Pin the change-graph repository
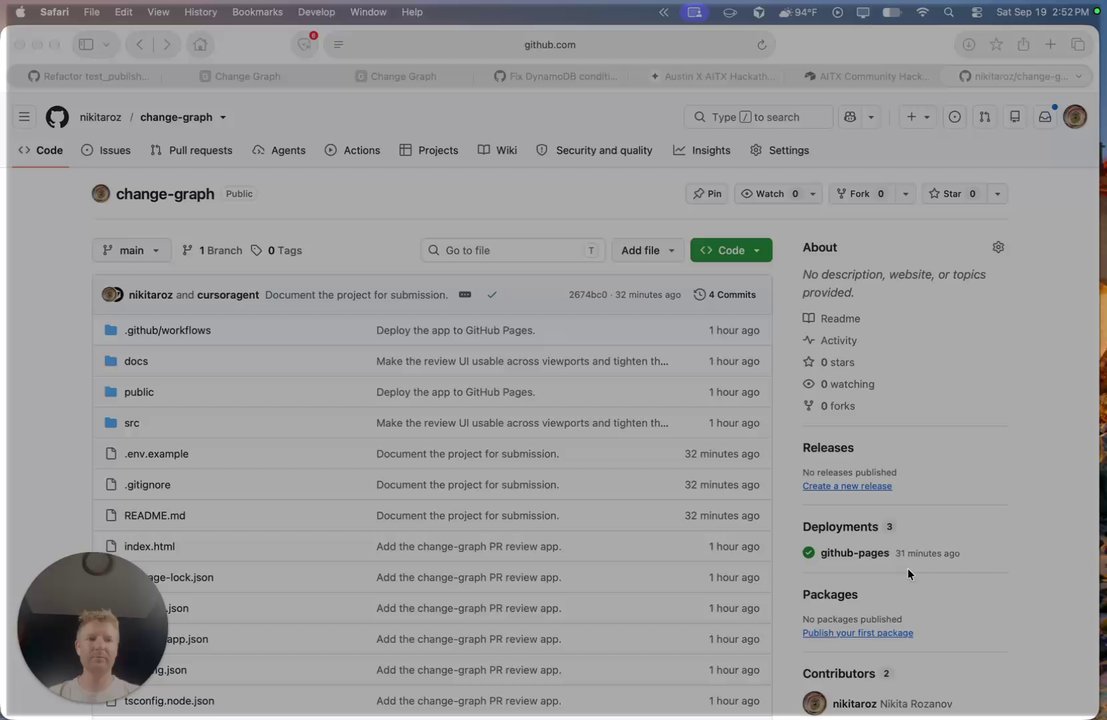The width and height of the screenshot is (1107, 720). tap(707, 193)
